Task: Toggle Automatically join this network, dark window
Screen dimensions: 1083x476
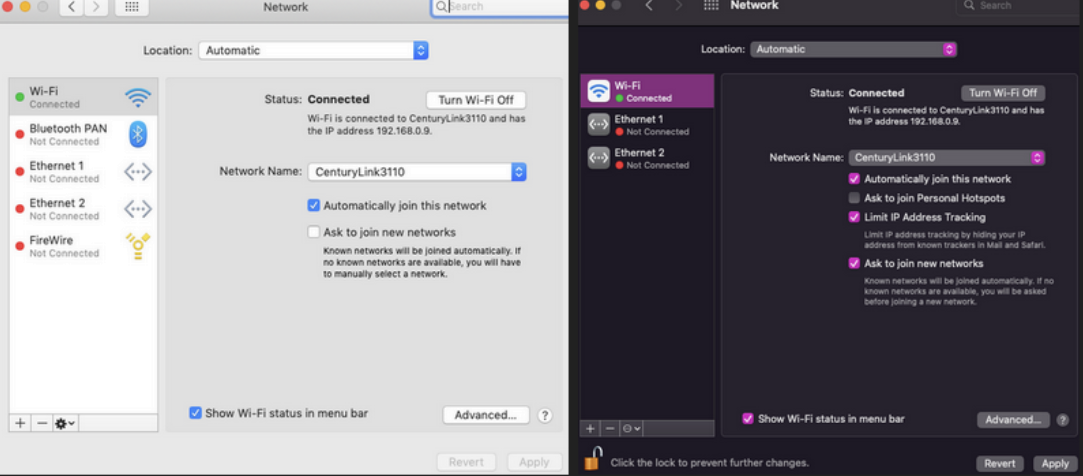Action: coord(854,179)
